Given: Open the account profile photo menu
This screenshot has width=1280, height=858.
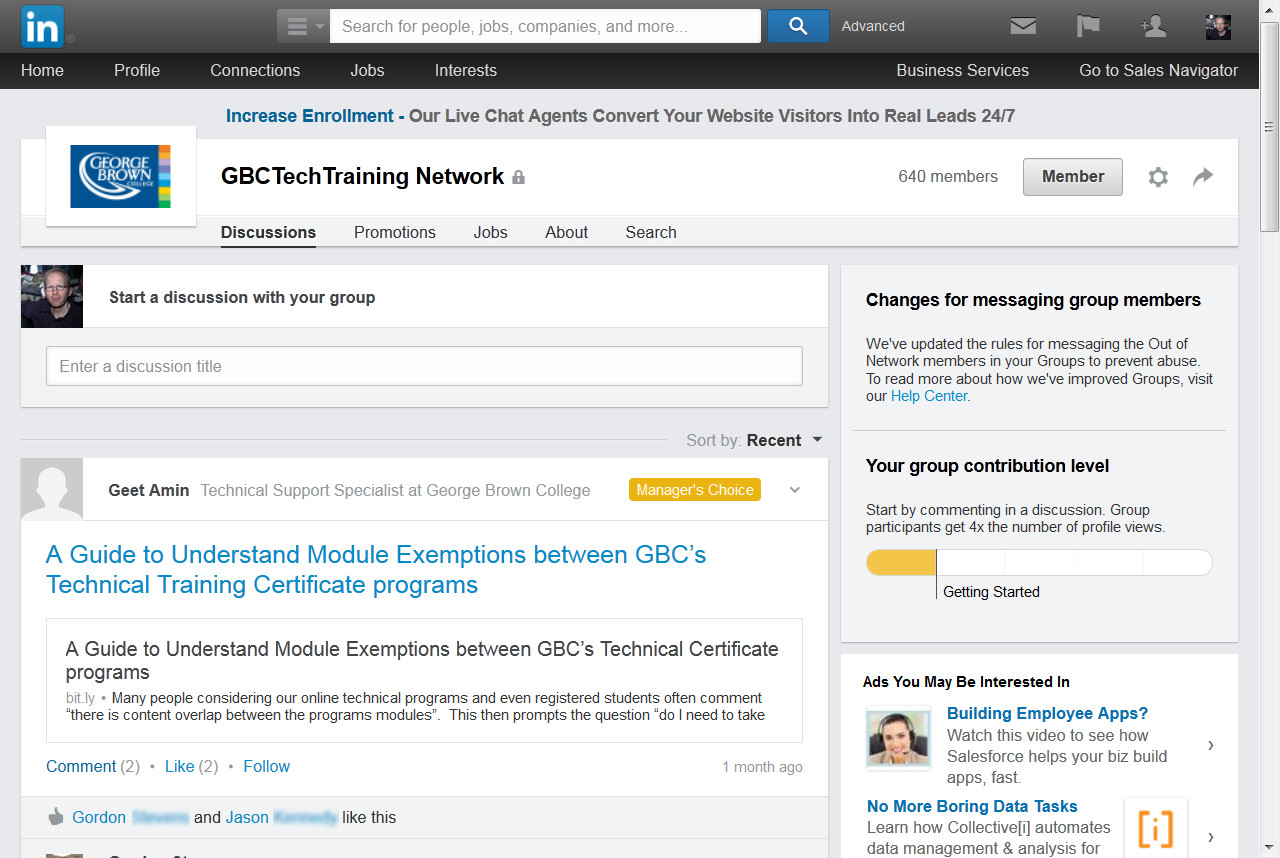Looking at the screenshot, I should point(1218,27).
